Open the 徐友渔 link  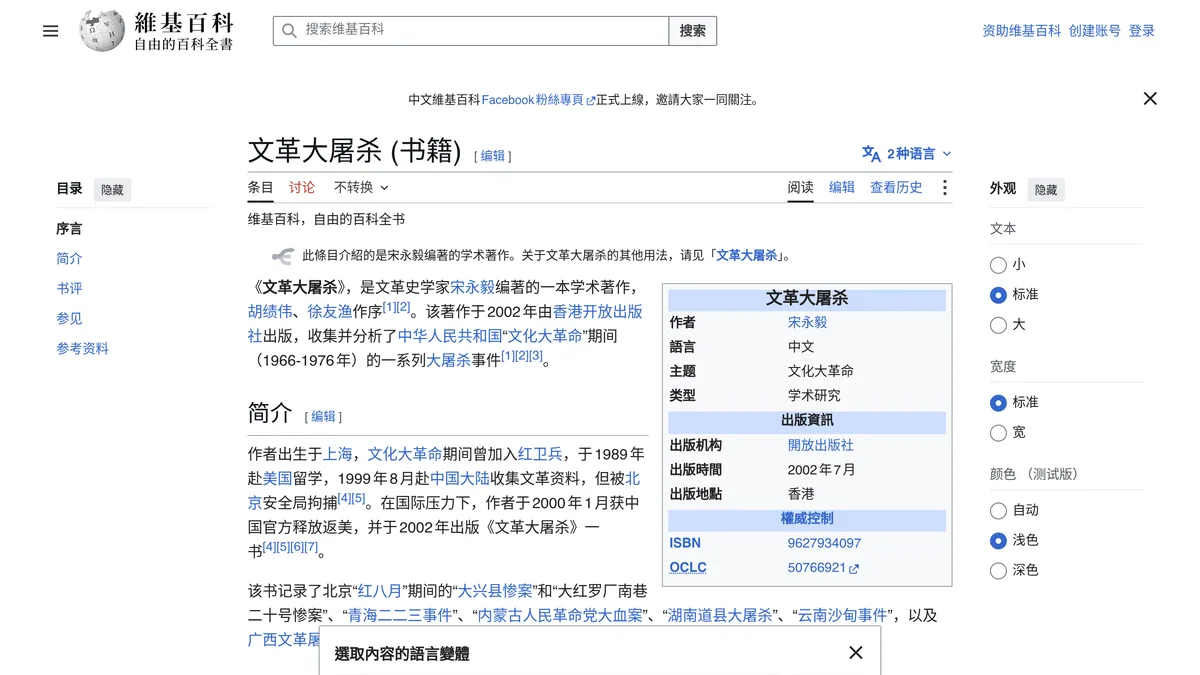click(x=329, y=311)
